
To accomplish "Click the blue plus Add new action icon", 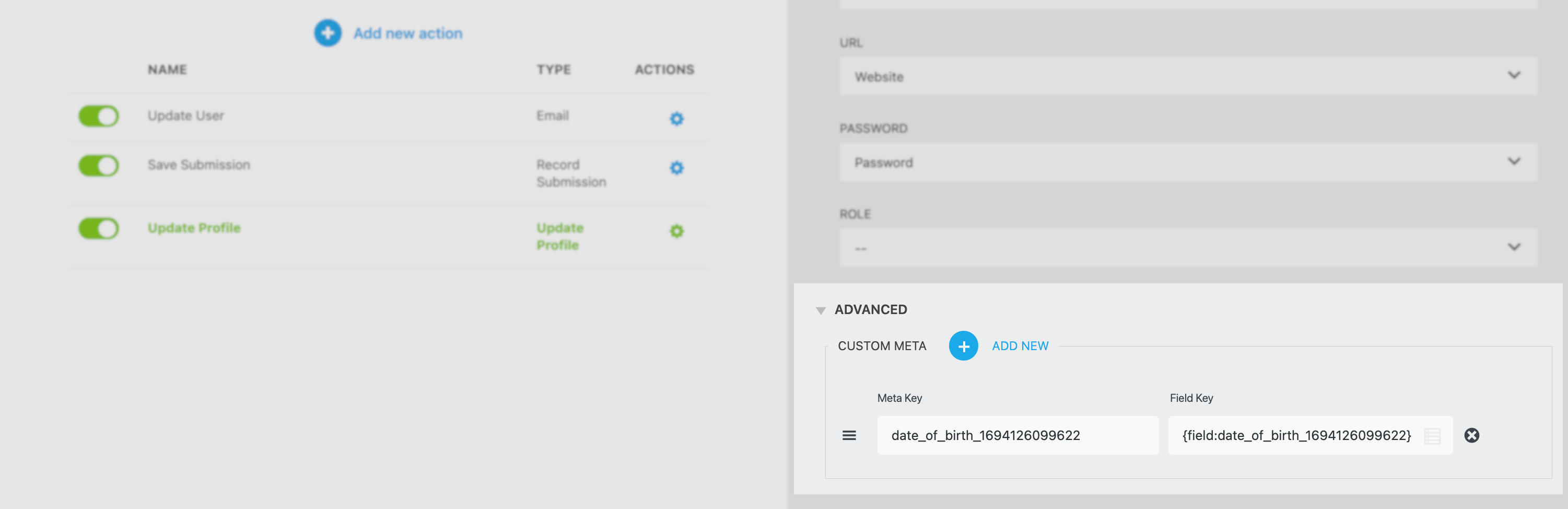I will pos(327,33).
